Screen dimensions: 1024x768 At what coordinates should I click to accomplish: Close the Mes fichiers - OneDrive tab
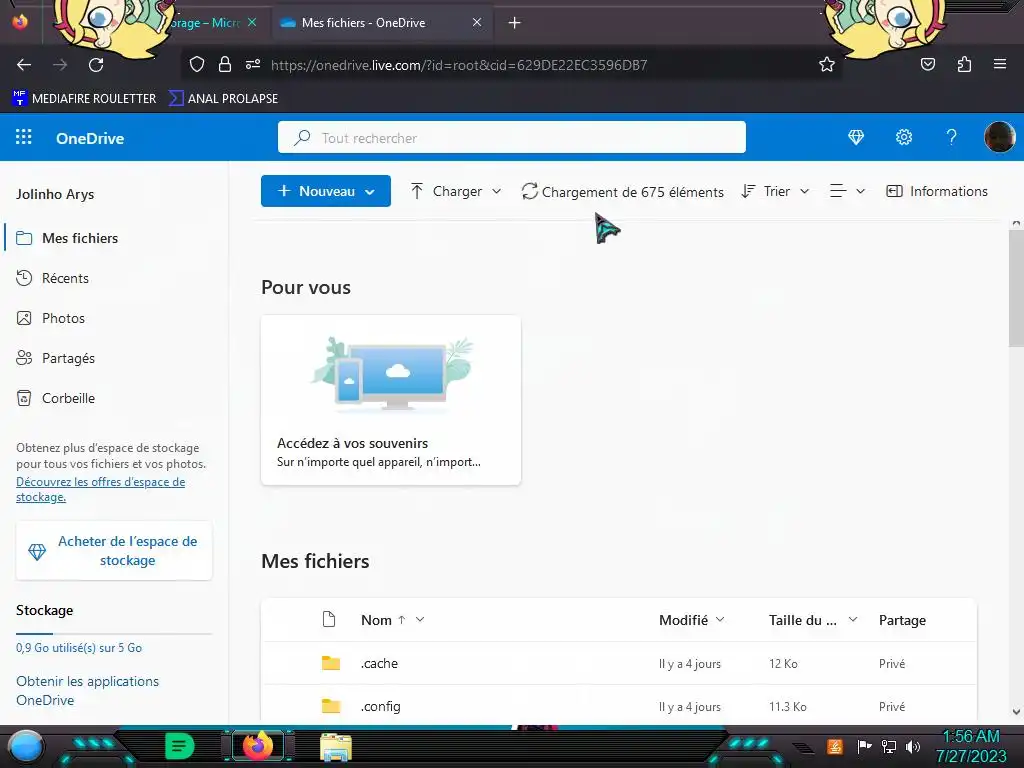[477, 22]
